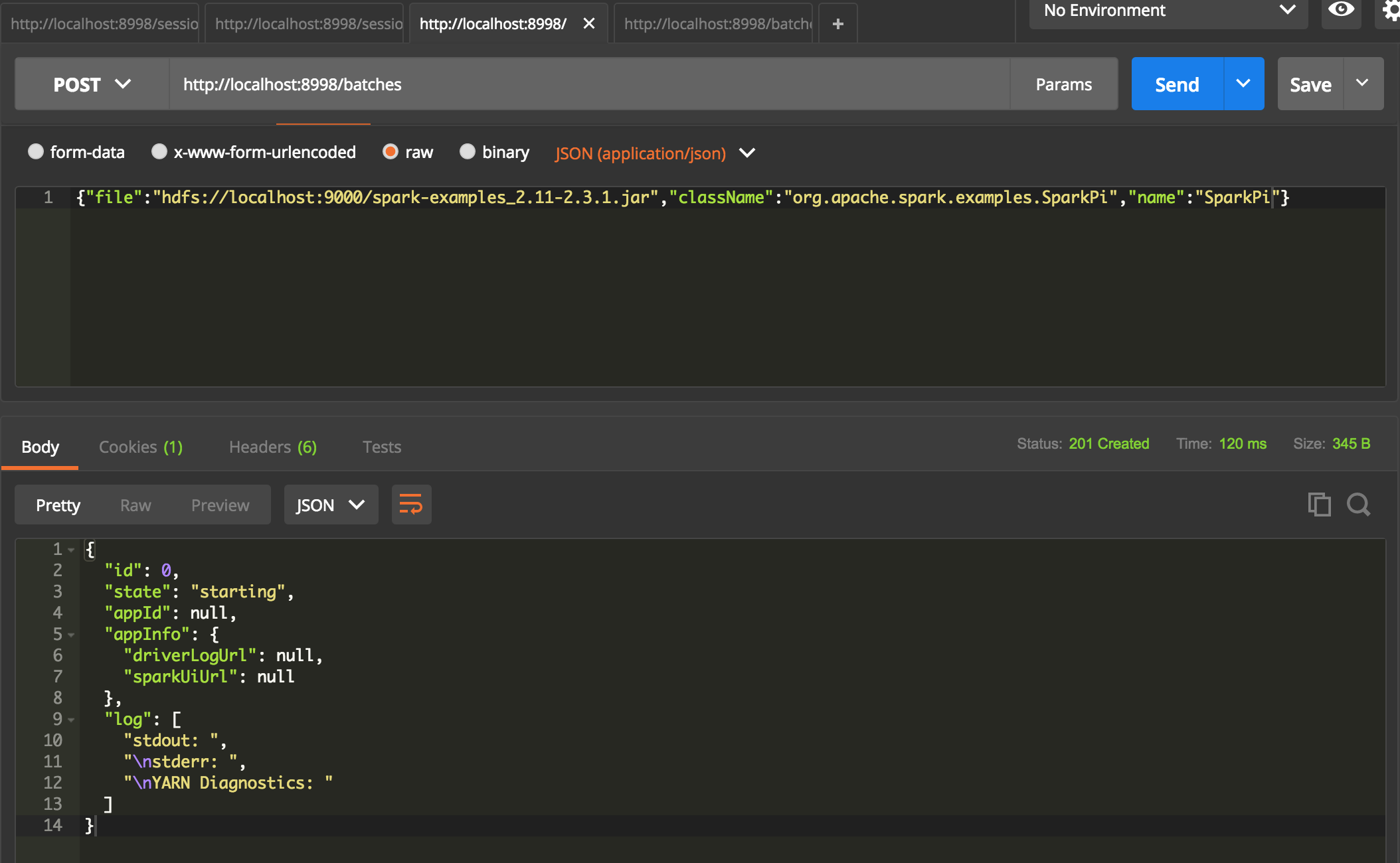Open the Tests response tab
The height and width of the screenshot is (863, 1400).
pos(382,447)
